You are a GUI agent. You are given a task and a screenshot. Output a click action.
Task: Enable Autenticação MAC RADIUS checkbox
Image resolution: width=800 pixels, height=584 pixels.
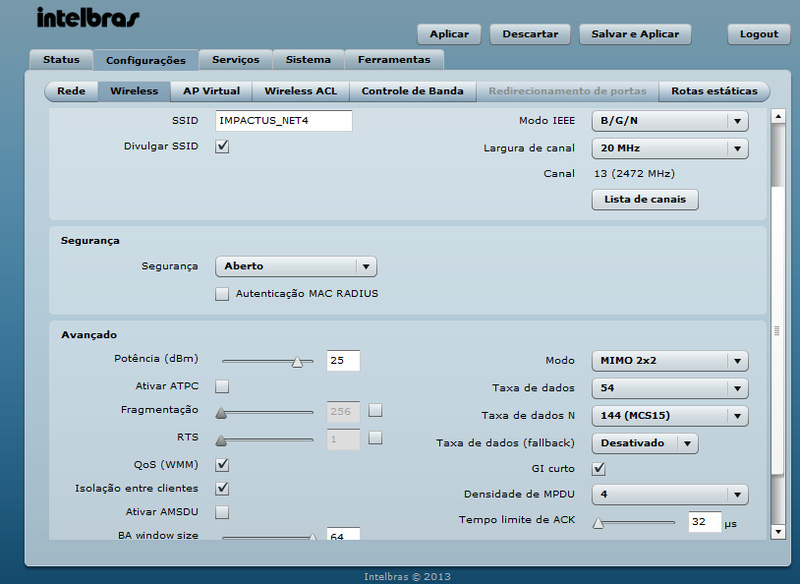point(222,294)
